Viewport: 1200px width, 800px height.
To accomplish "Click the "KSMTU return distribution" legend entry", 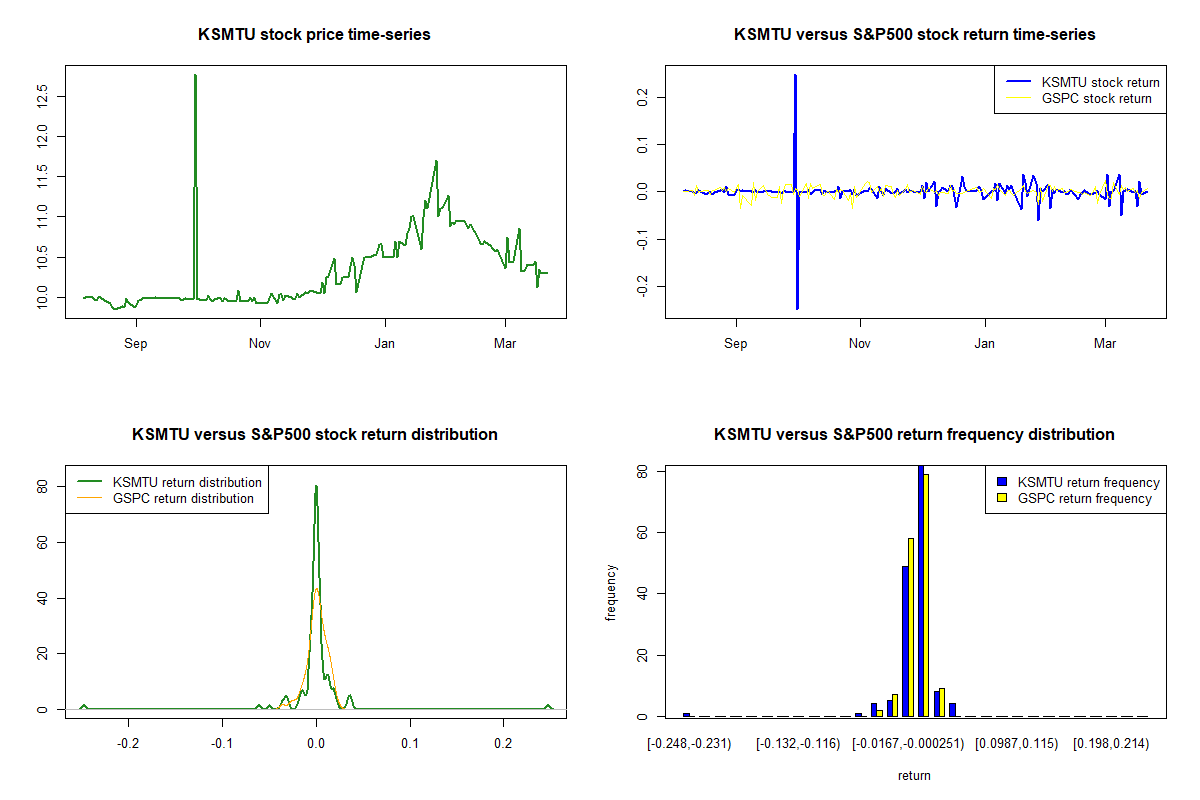I will (187, 482).
